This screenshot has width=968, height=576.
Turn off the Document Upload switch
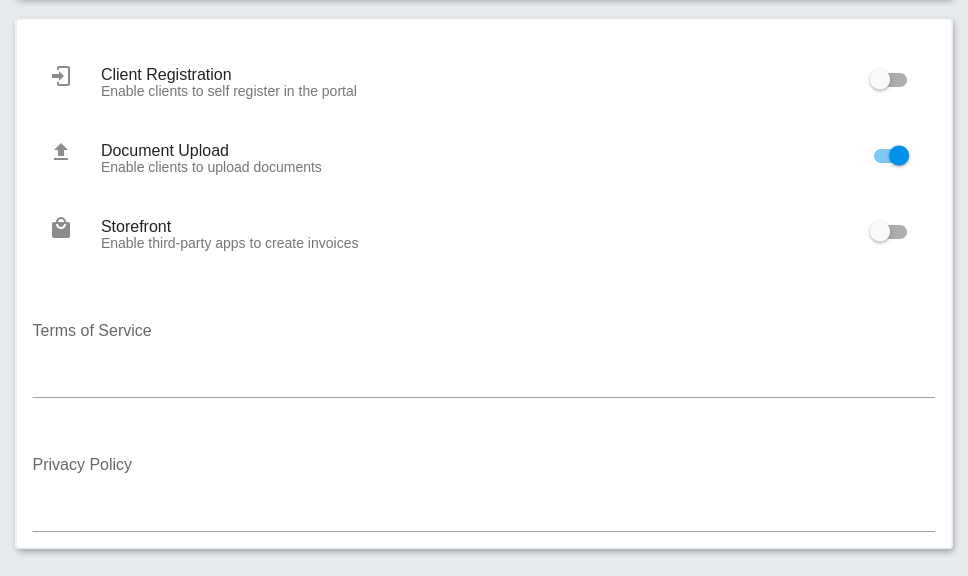tap(891, 156)
